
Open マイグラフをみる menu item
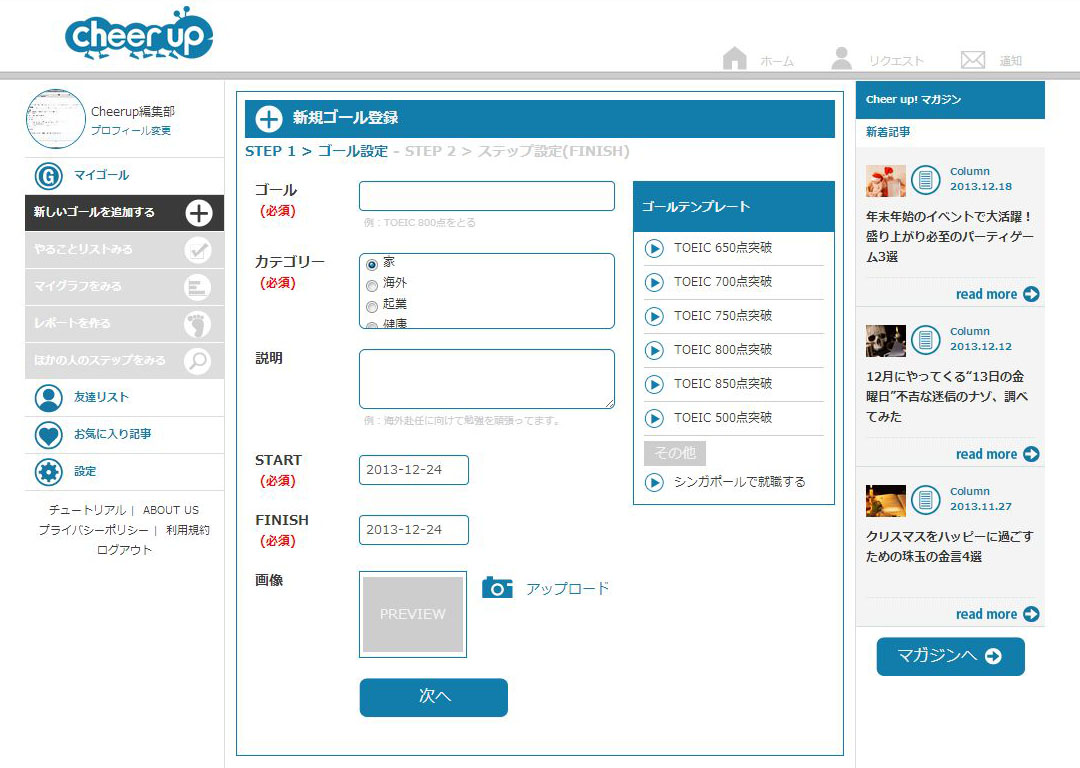click(120, 286)
